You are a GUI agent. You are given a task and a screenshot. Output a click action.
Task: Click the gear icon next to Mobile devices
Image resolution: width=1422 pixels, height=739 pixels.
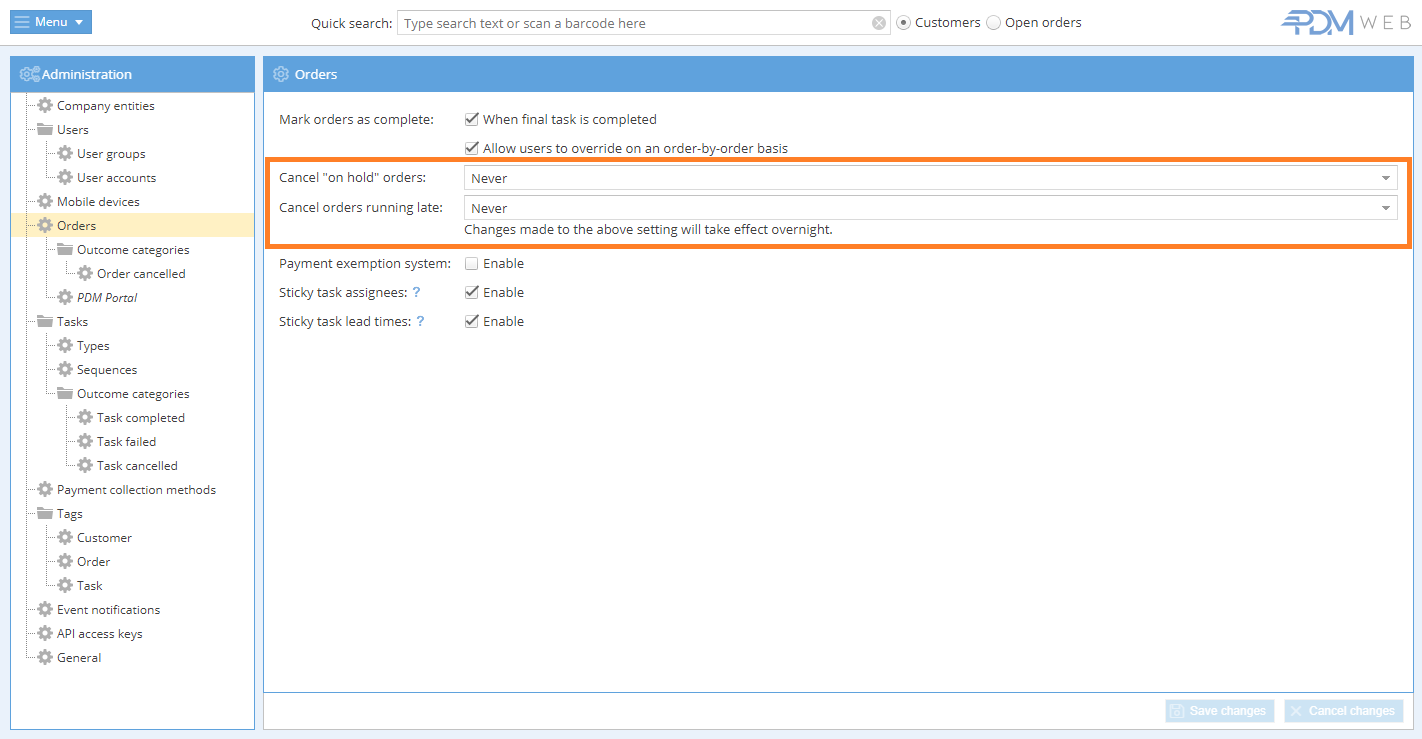(45, 202)
